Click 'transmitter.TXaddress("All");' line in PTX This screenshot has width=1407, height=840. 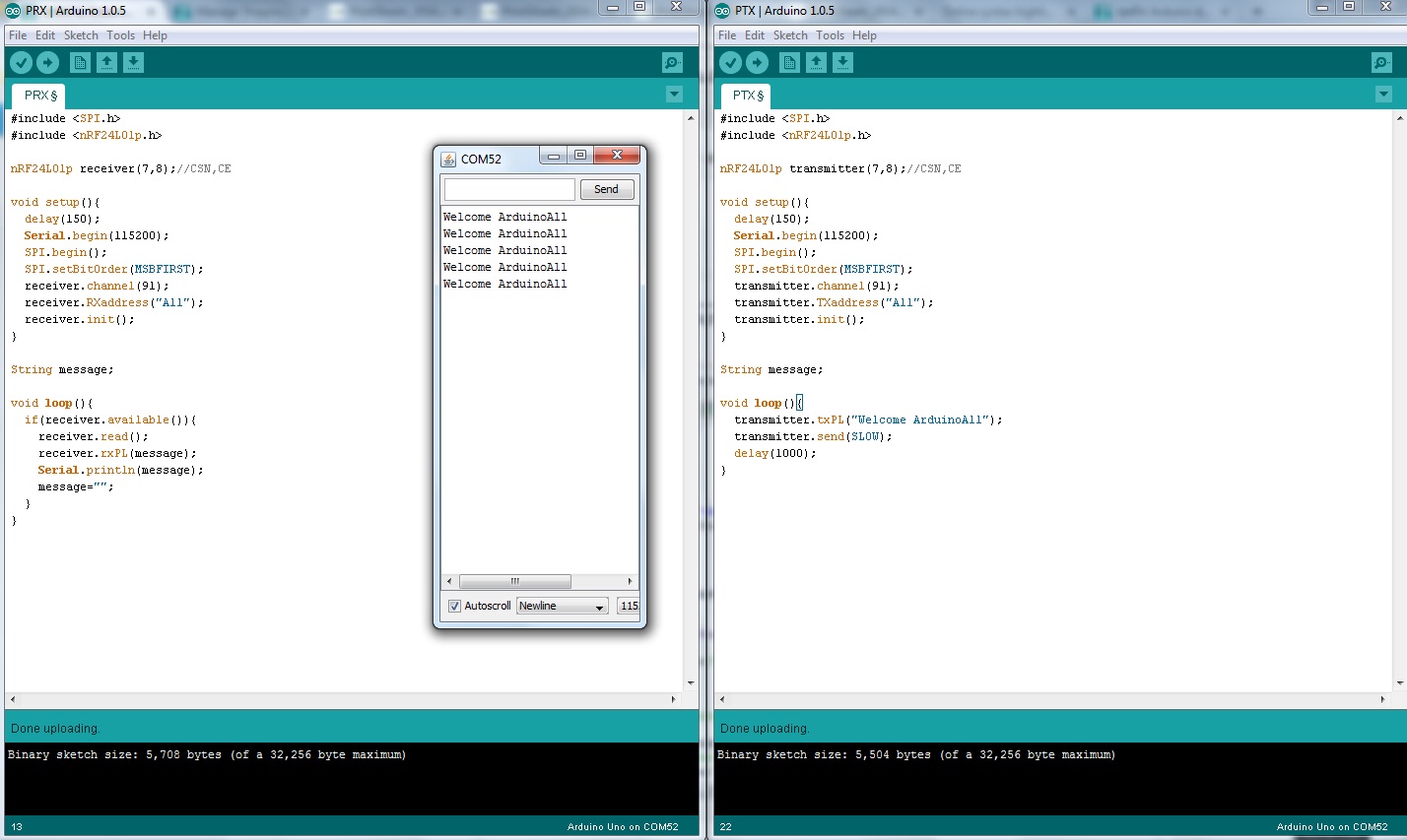coord(834,302)
